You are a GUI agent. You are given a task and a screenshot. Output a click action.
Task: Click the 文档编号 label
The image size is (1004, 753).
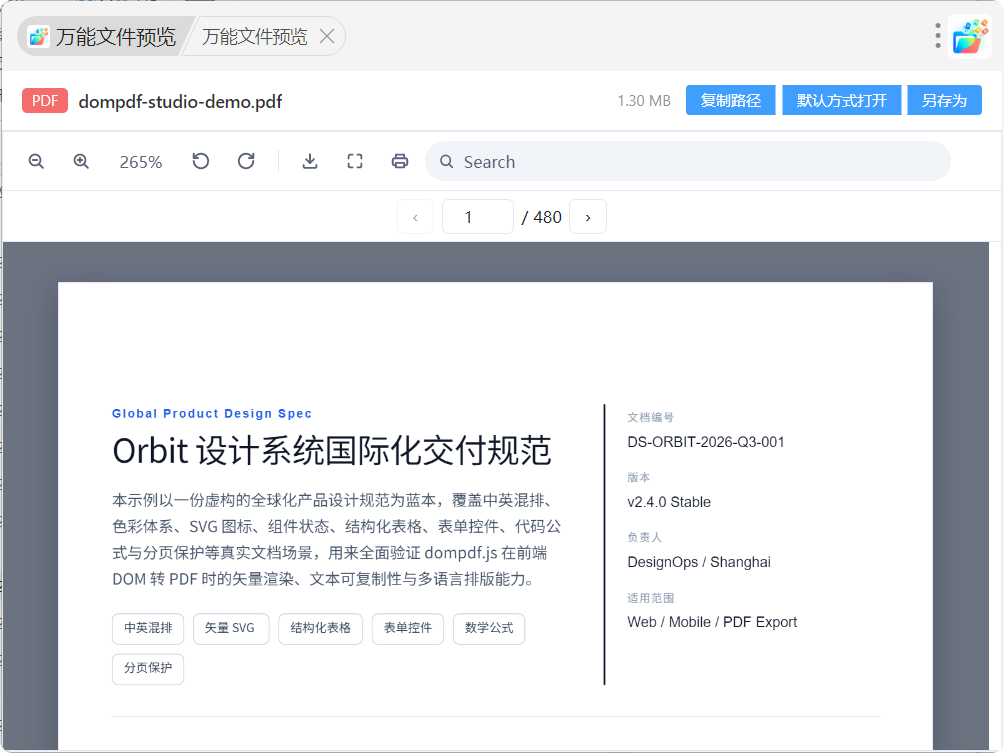click(x=651, y=417)
